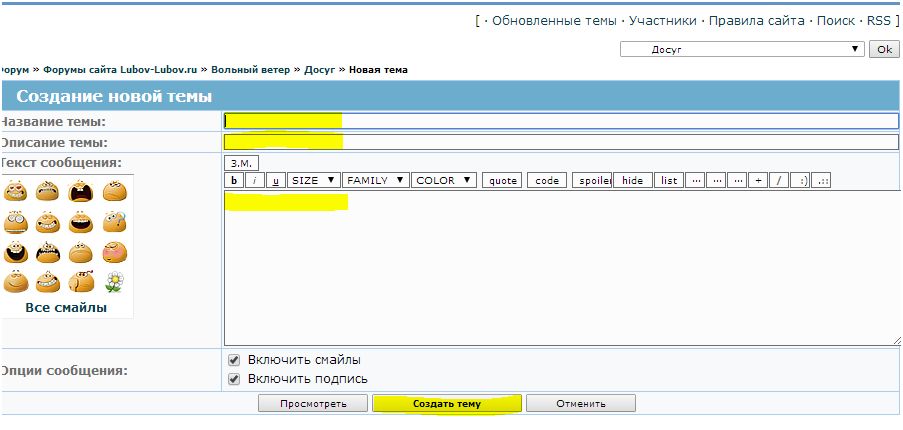Apply italic formatting with the i button
Viewport: 903px width, 430px height.
pos(254,181)
